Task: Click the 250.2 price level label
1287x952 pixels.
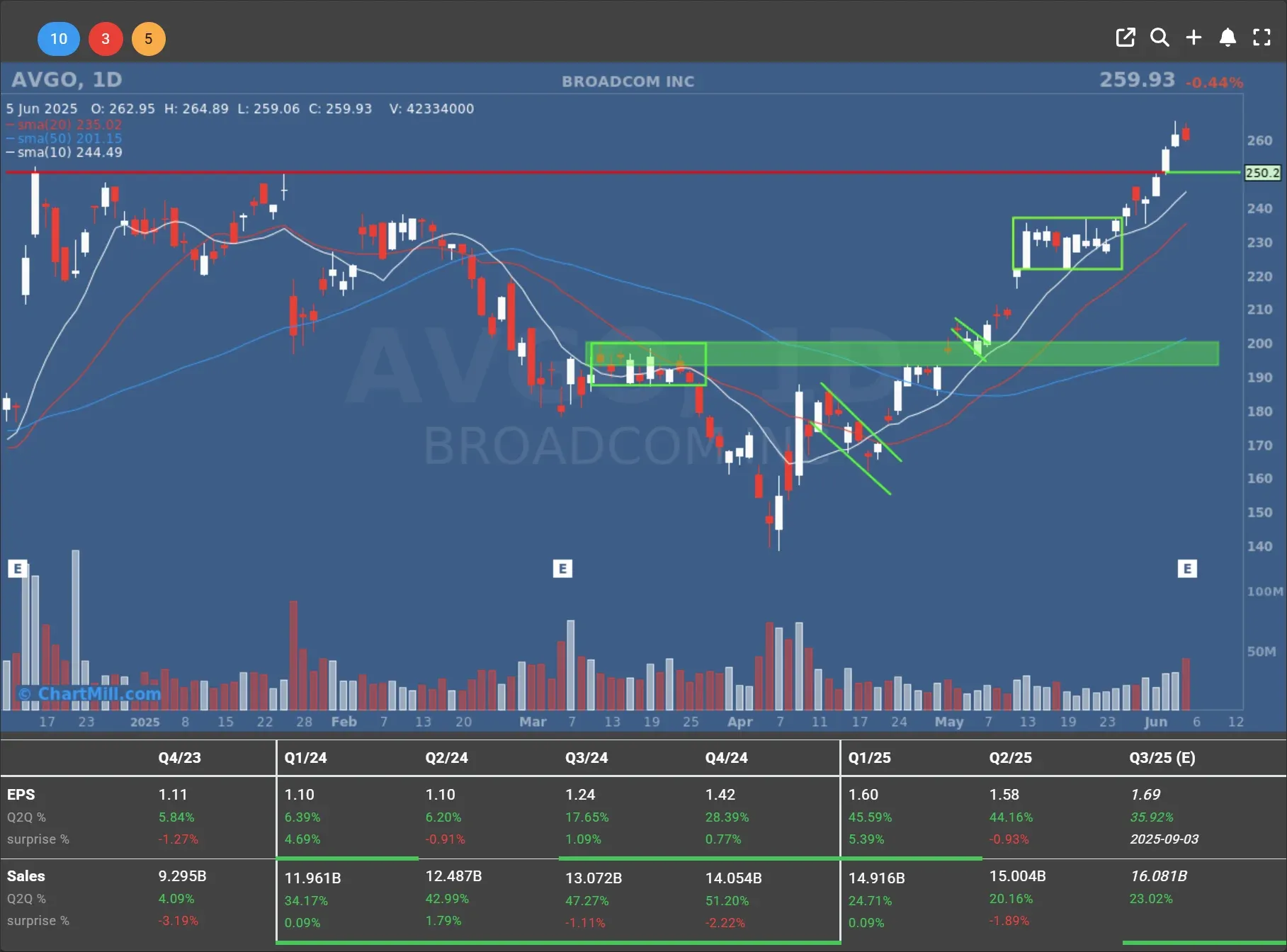Action: 1262,173
